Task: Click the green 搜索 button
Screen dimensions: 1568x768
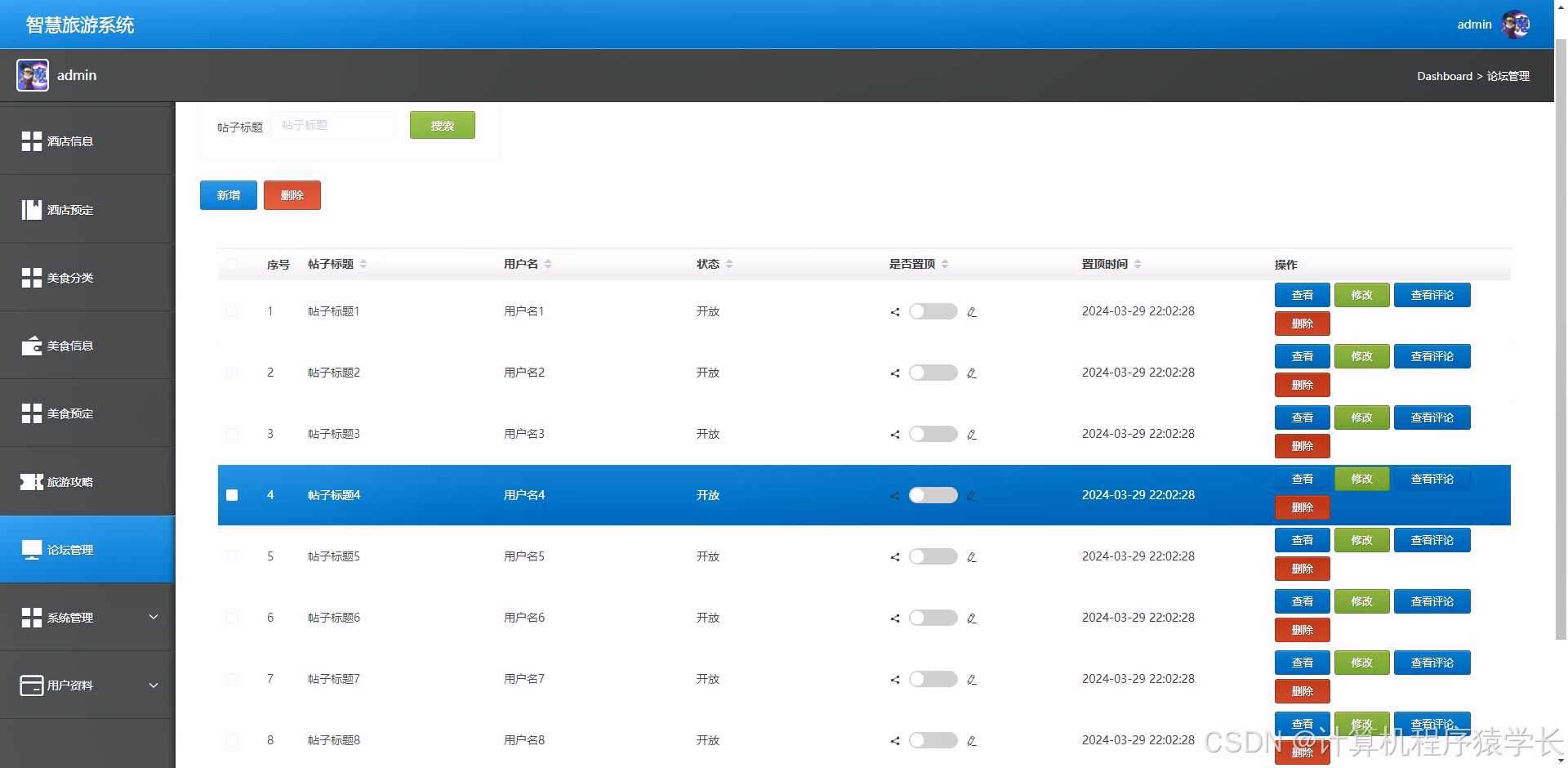Action: [443, 125]
